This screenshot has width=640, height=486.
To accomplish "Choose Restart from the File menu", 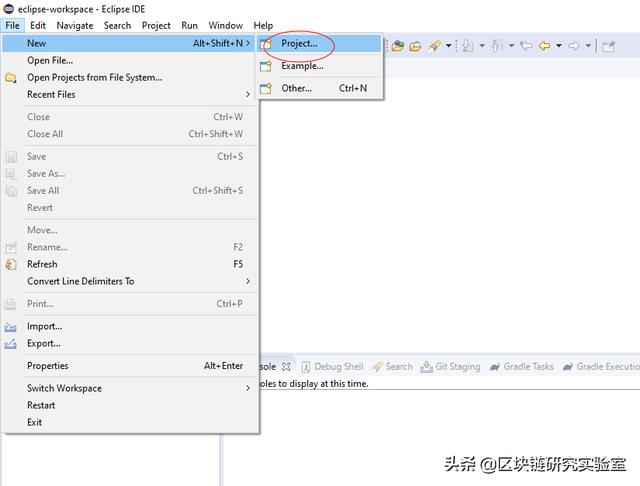I will pos(129,406).
